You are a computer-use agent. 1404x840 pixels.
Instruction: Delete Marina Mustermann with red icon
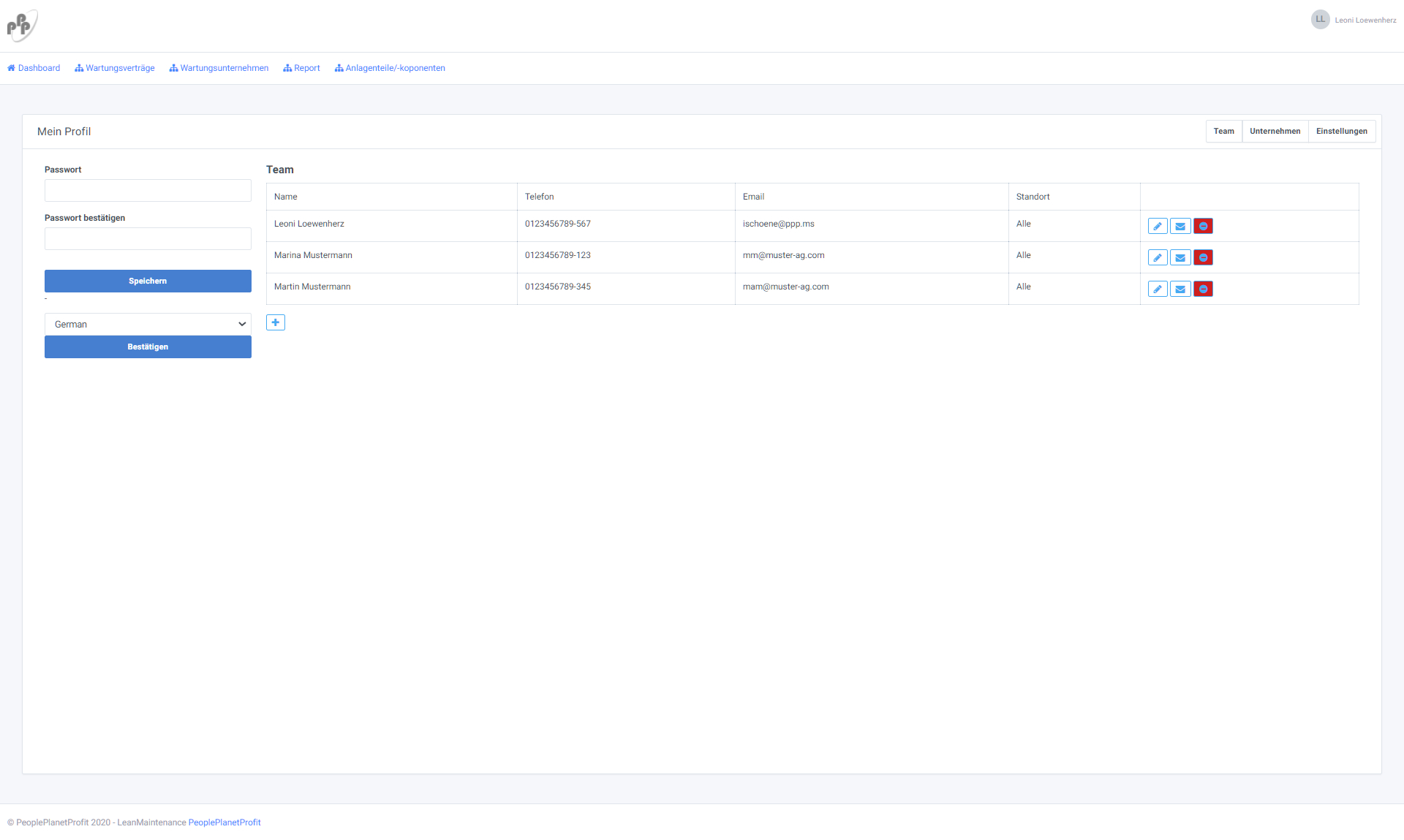pyautogui.click(x=1203, y=258)
